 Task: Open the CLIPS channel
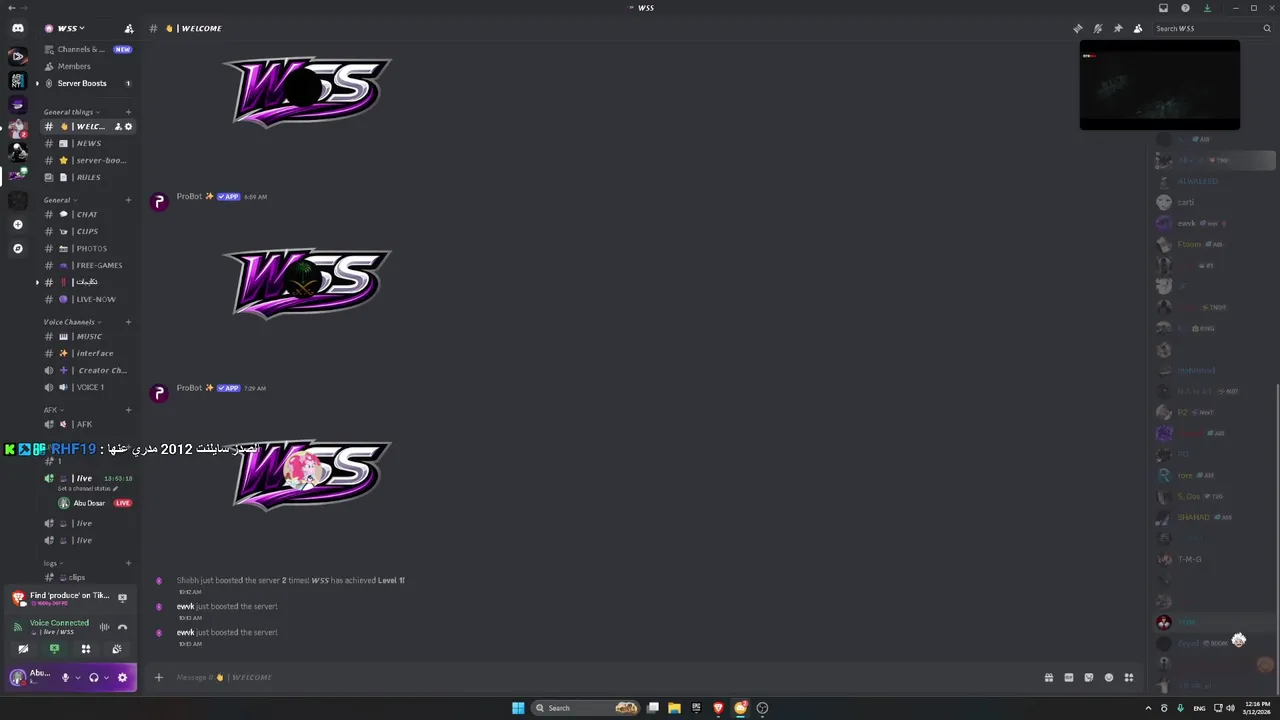coord(87,231)
